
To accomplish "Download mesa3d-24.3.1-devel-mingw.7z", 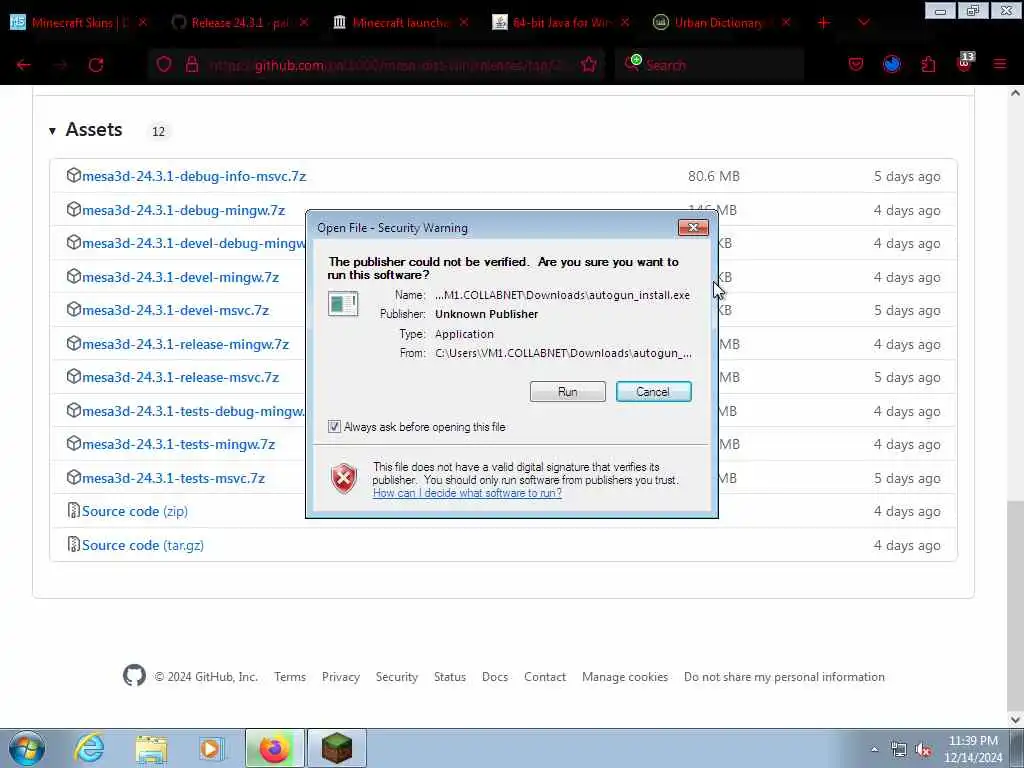I will pyautogui.click(x=180, y=278).
